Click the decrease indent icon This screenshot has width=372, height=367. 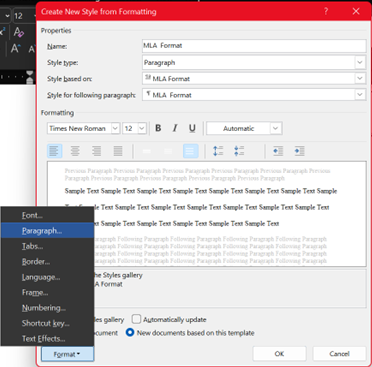pyautogui.click(x=278, y=151)
